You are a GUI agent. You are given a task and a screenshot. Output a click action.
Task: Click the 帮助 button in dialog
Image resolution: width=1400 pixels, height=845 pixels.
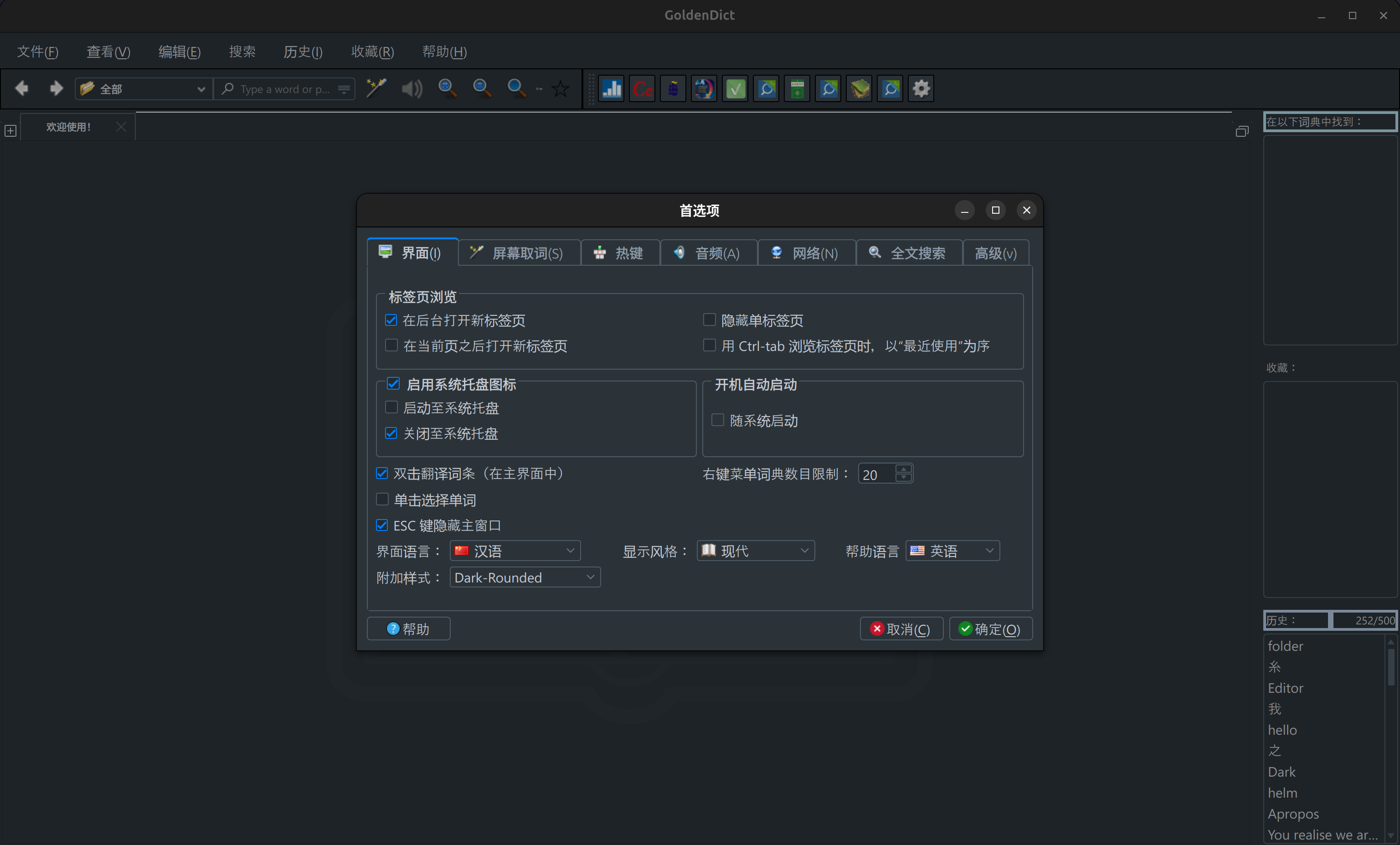click(408, 629)
